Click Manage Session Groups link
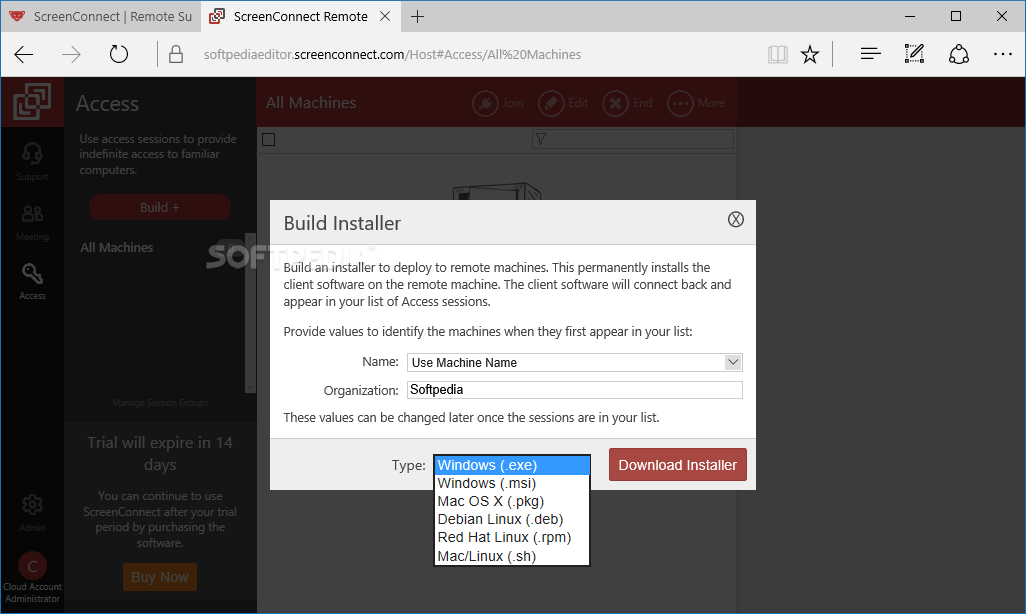The height and width of the screenshot is (614, 1026). click(160, 403)
